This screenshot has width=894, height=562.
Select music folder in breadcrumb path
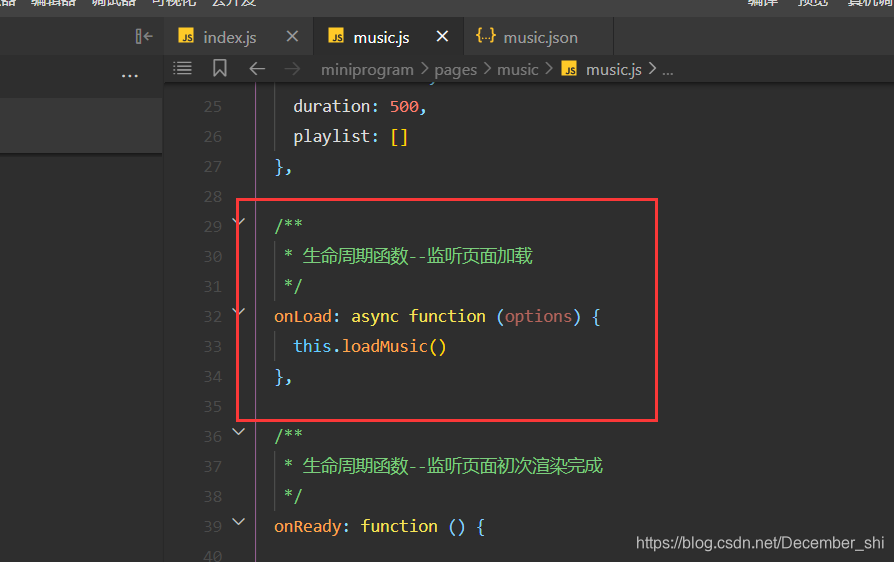(x=518, y=70)
